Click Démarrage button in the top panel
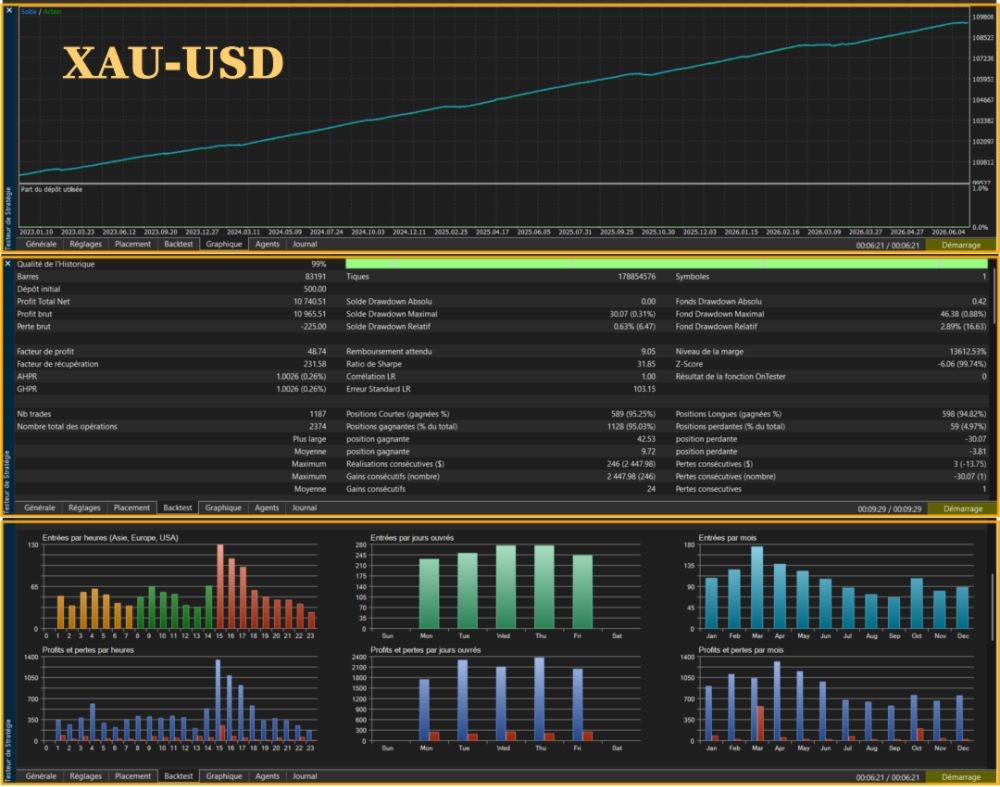Viewport: 1000px width, 787px height. [960, 245]
